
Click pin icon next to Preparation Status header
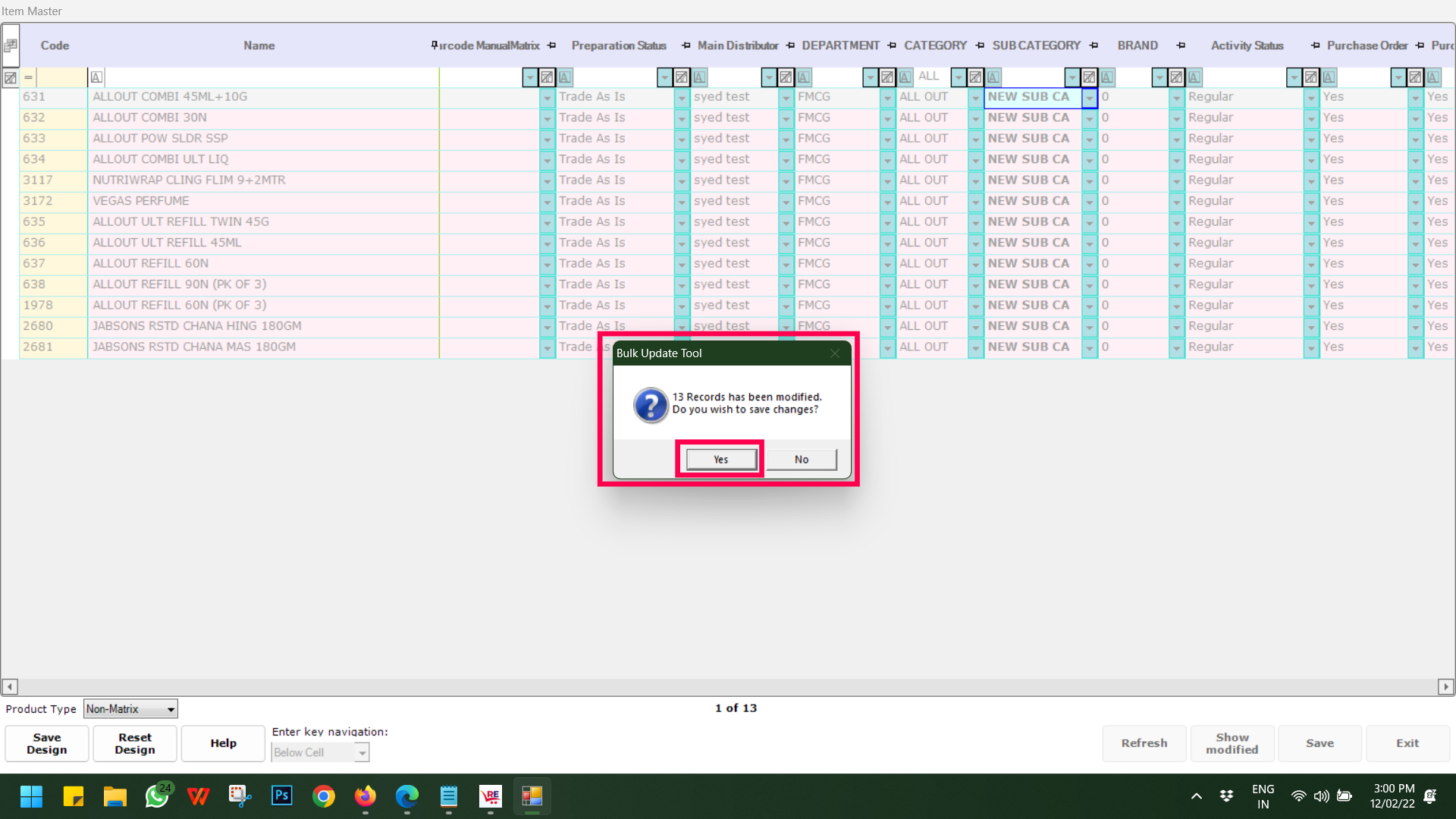click(686, 45)
